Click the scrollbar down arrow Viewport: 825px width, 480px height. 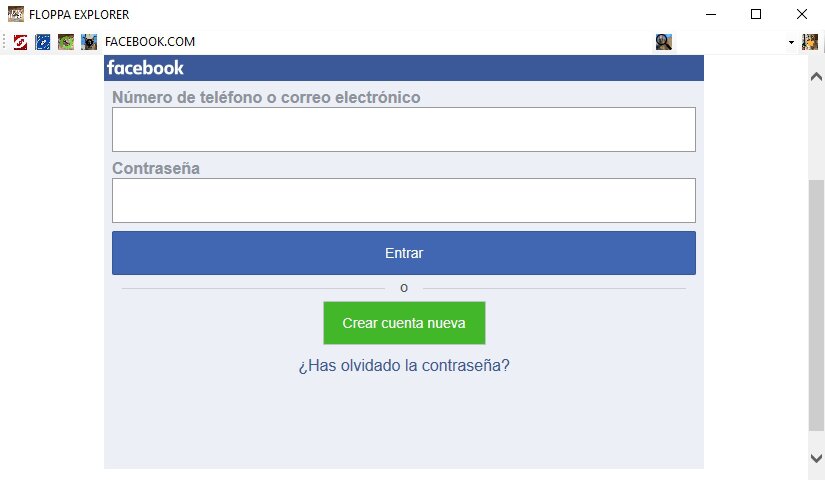click(816, 458)
